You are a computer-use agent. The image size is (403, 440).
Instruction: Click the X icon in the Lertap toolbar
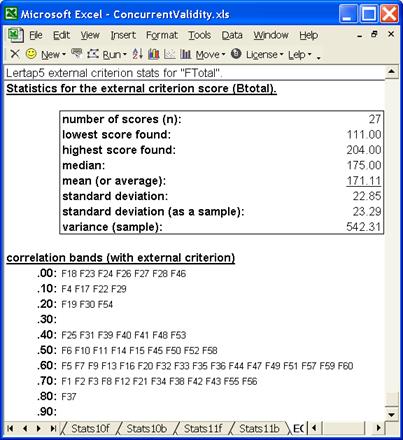click(15, 54)
